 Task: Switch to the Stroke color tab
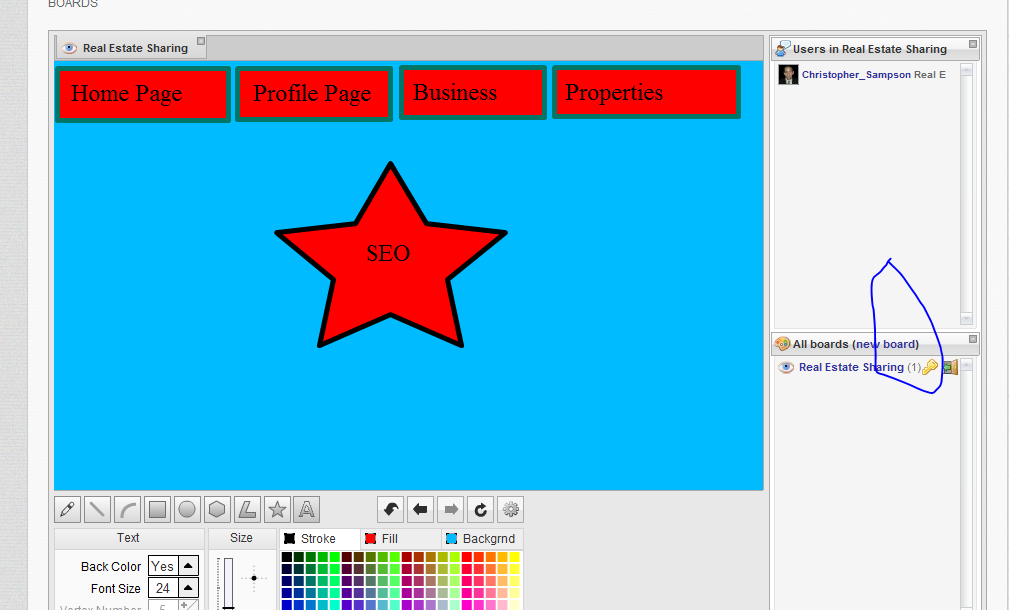pos(319,539)
